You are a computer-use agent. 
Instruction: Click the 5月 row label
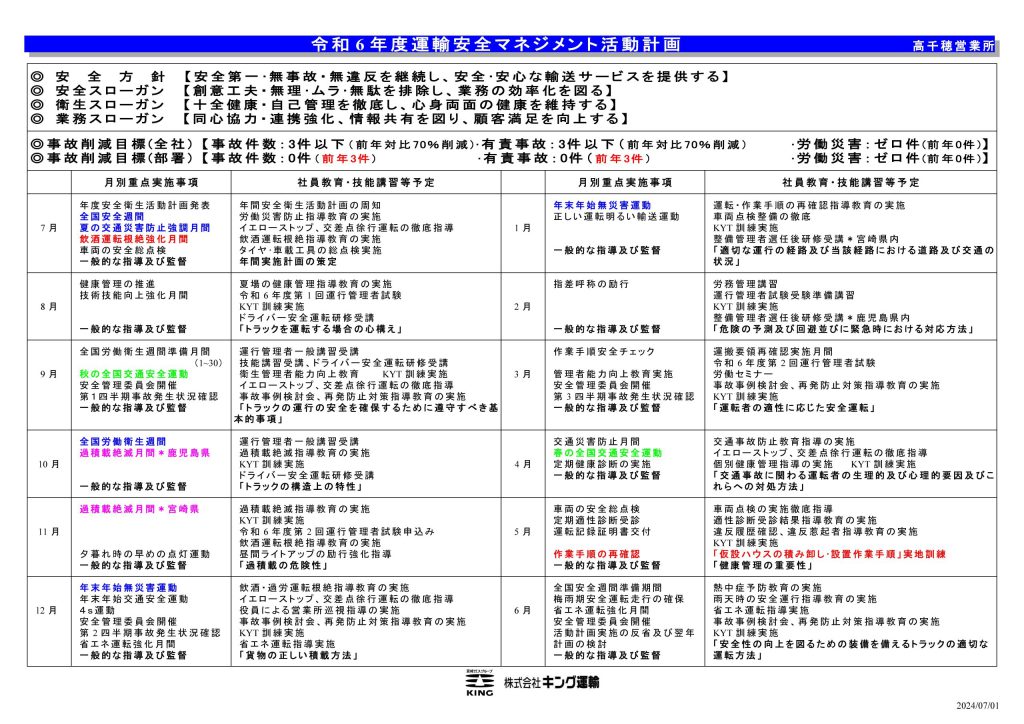[522, 531]
